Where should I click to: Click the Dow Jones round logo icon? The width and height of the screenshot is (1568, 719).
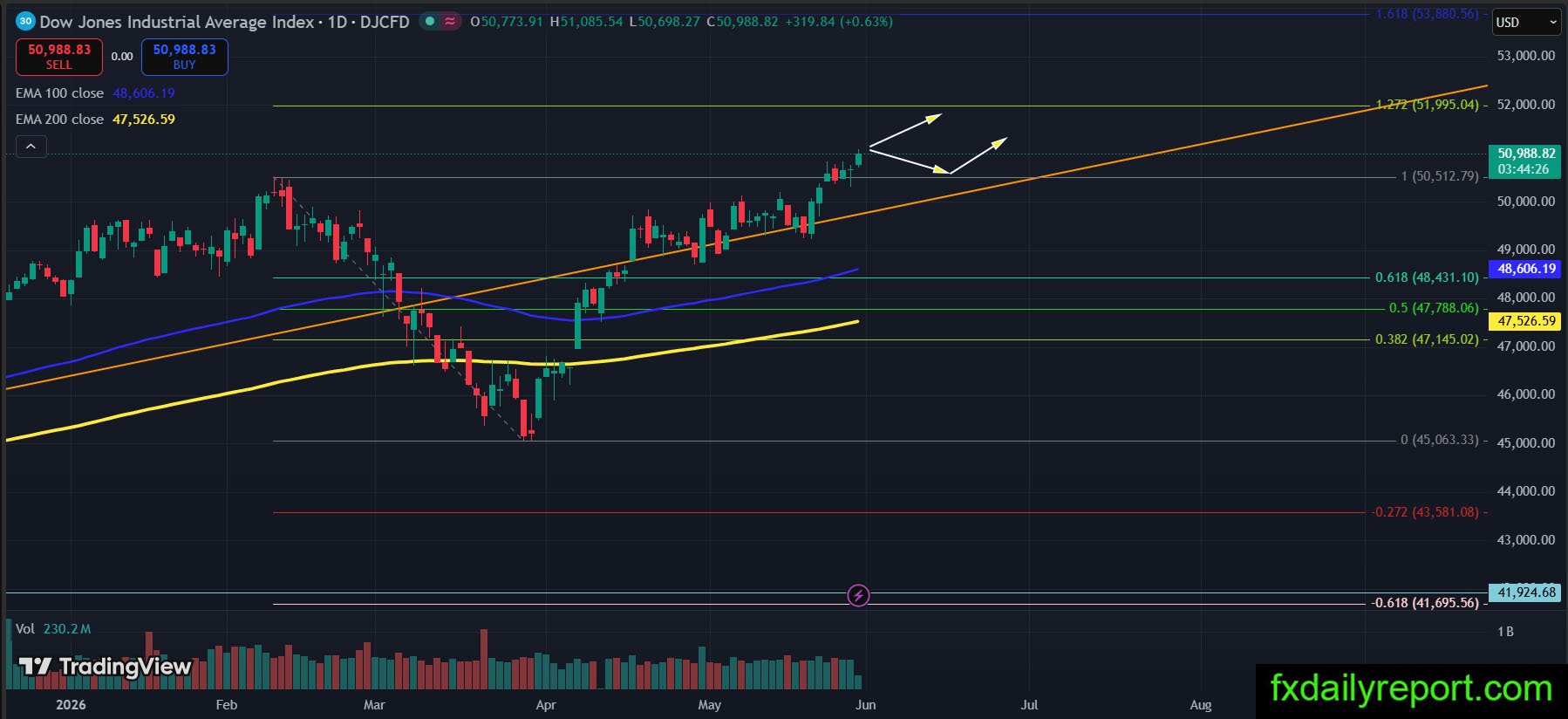pos(26,21)
